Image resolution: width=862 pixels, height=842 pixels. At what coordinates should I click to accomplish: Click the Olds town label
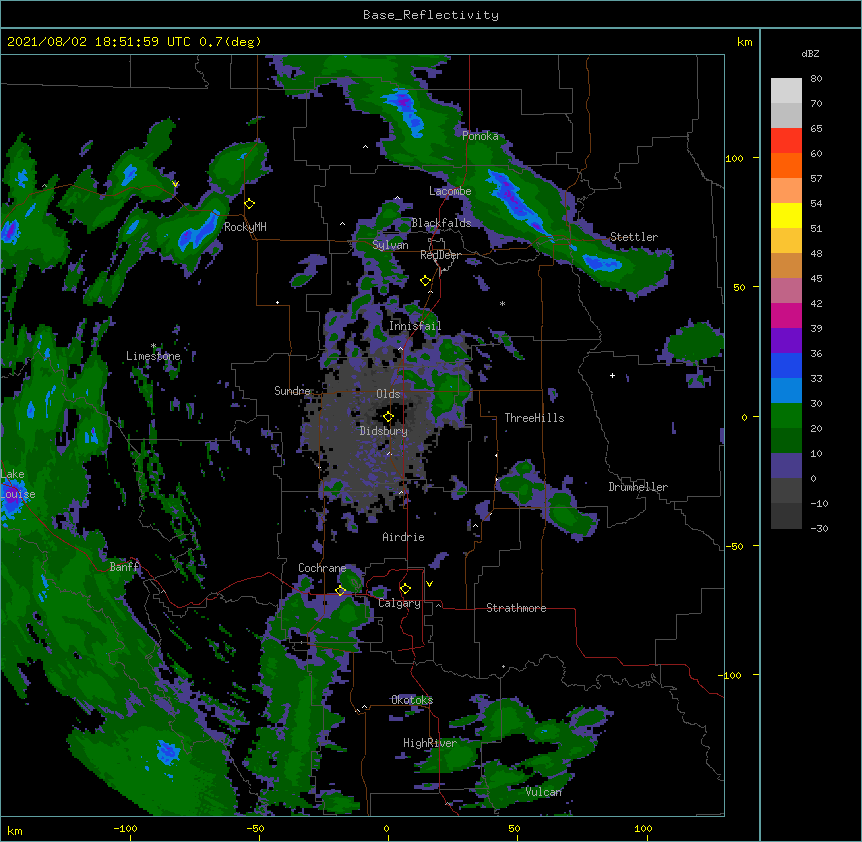[388, 394]
